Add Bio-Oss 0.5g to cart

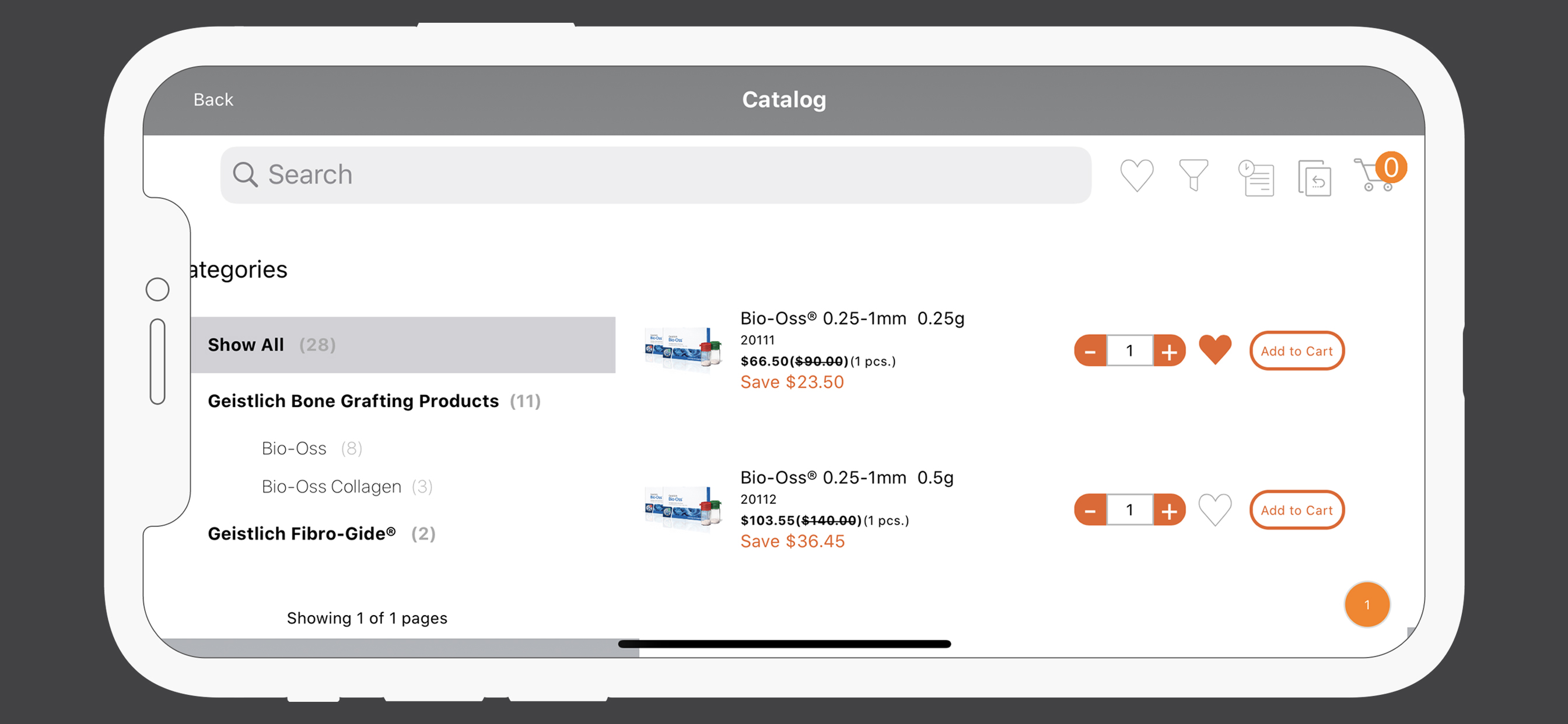pyautogui.click(x=1297, y=510)
